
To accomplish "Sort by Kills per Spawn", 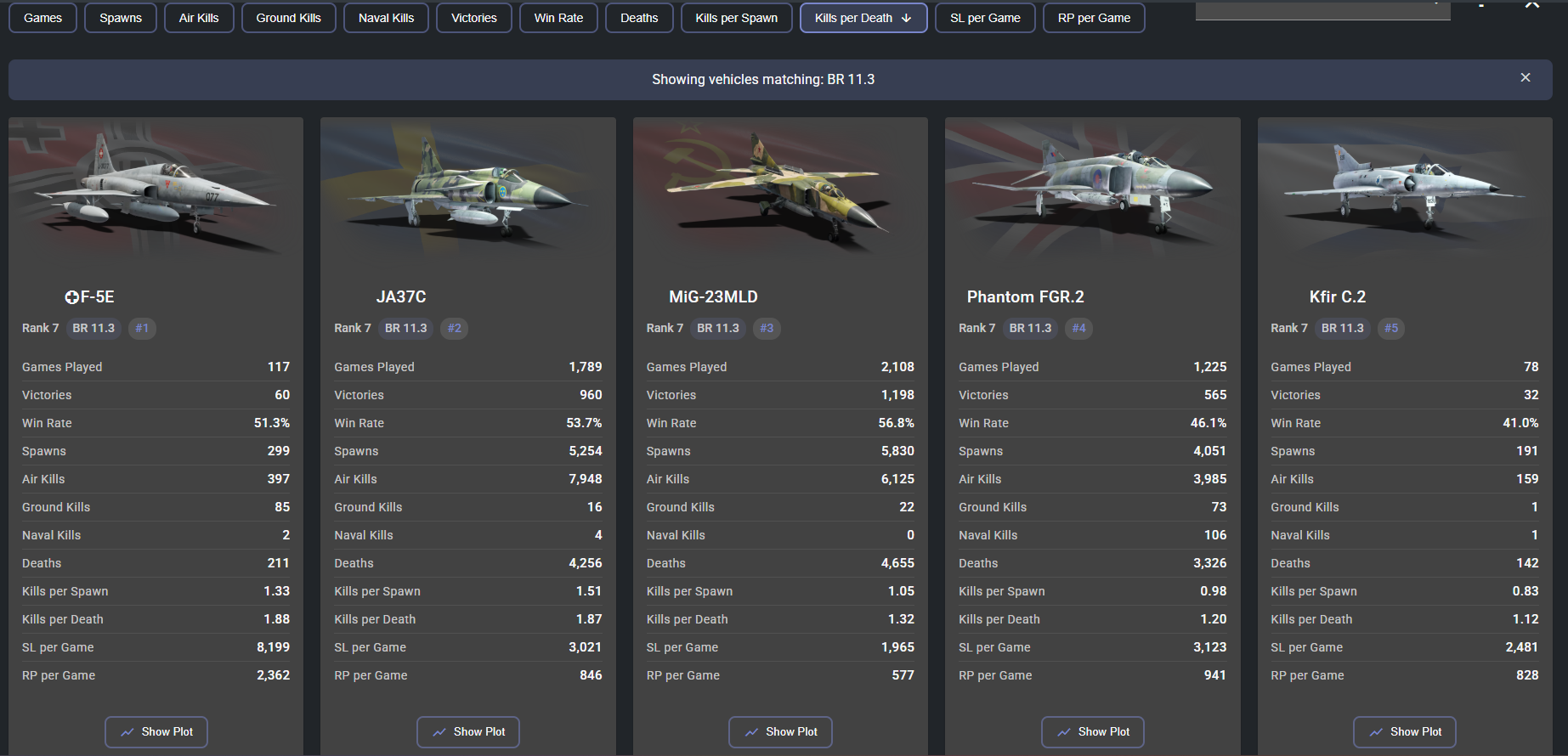I will click(x=736, y=18).
